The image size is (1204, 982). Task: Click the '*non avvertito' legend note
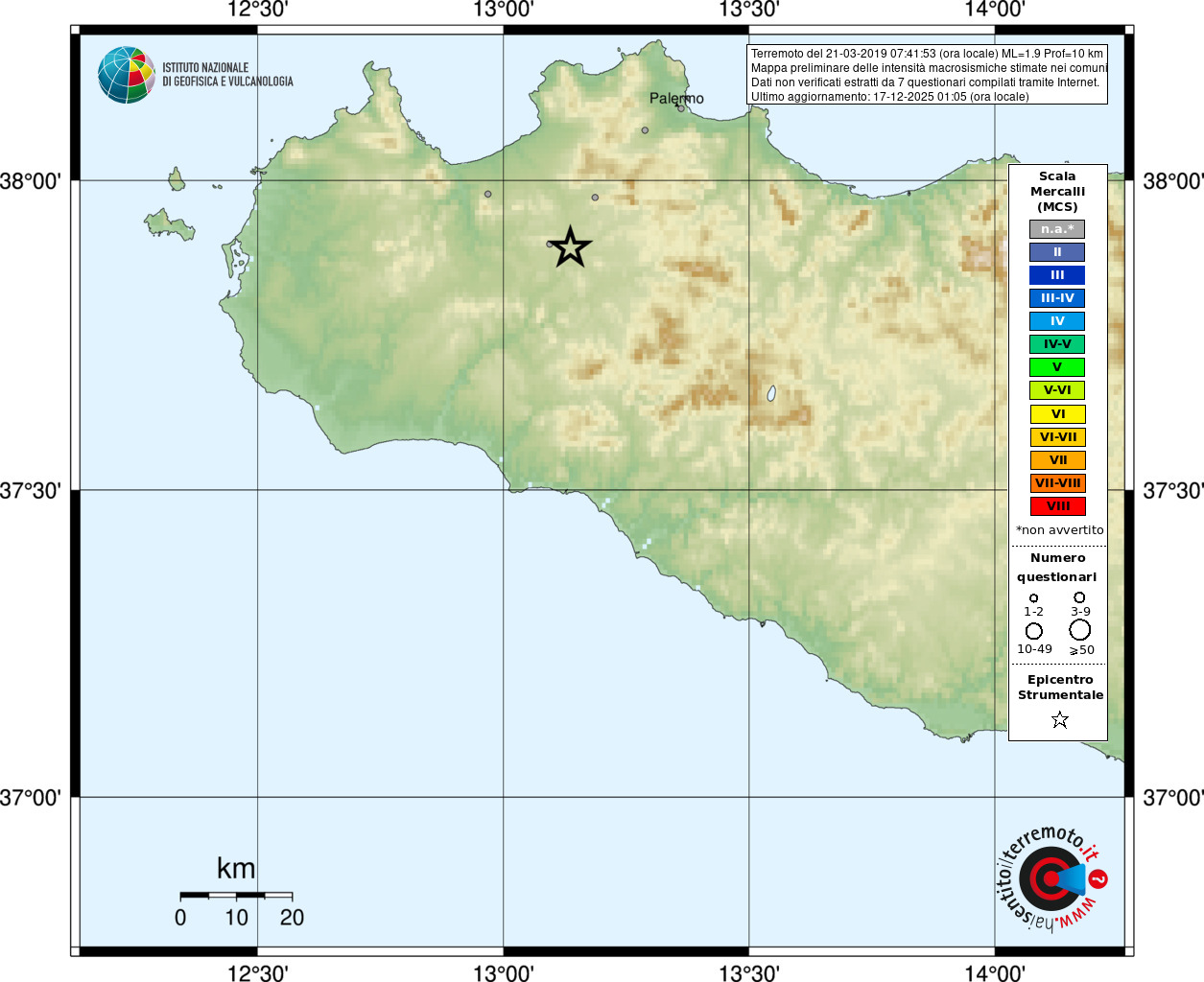click(1060, 530)
